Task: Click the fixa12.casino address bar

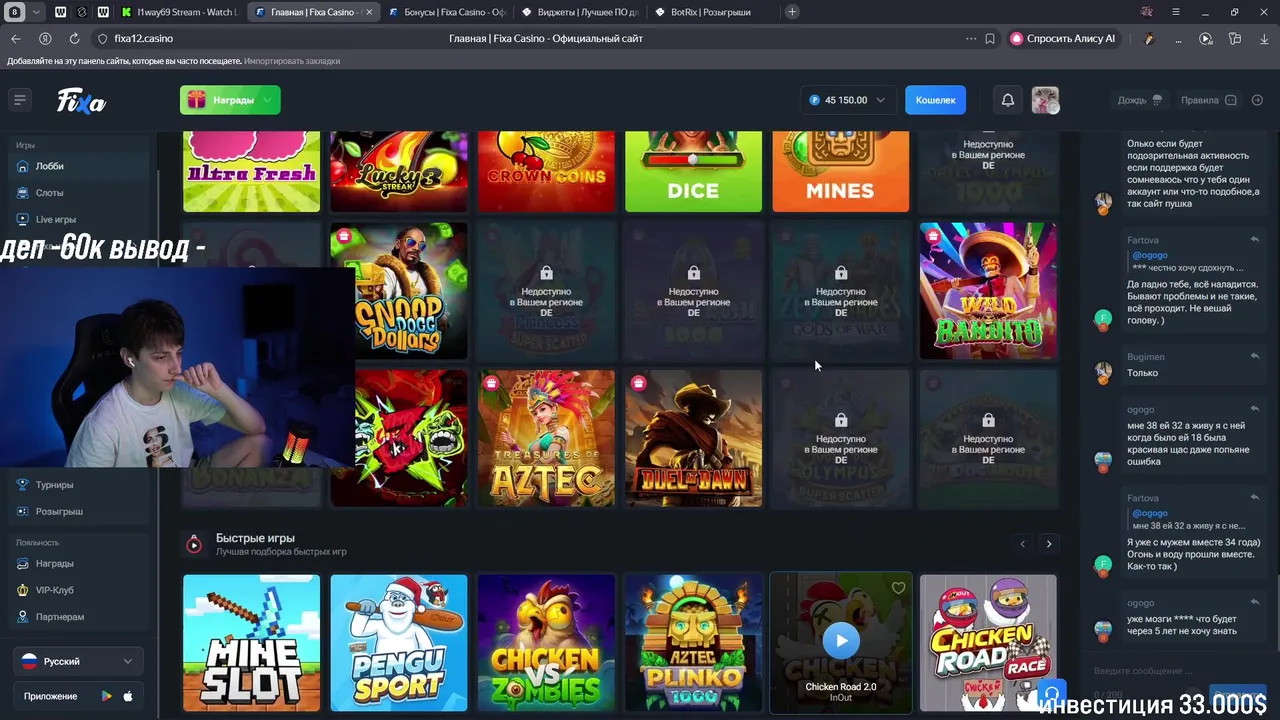Action: coord(143,38)
